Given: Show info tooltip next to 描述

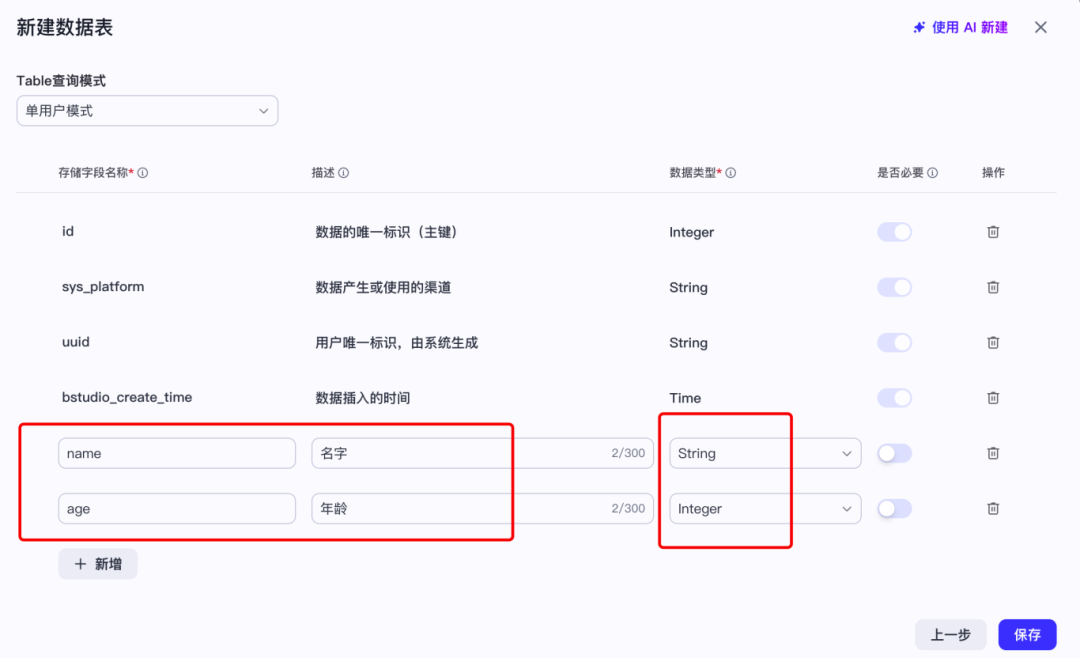Looking at the screenshot, I should 344,173.
